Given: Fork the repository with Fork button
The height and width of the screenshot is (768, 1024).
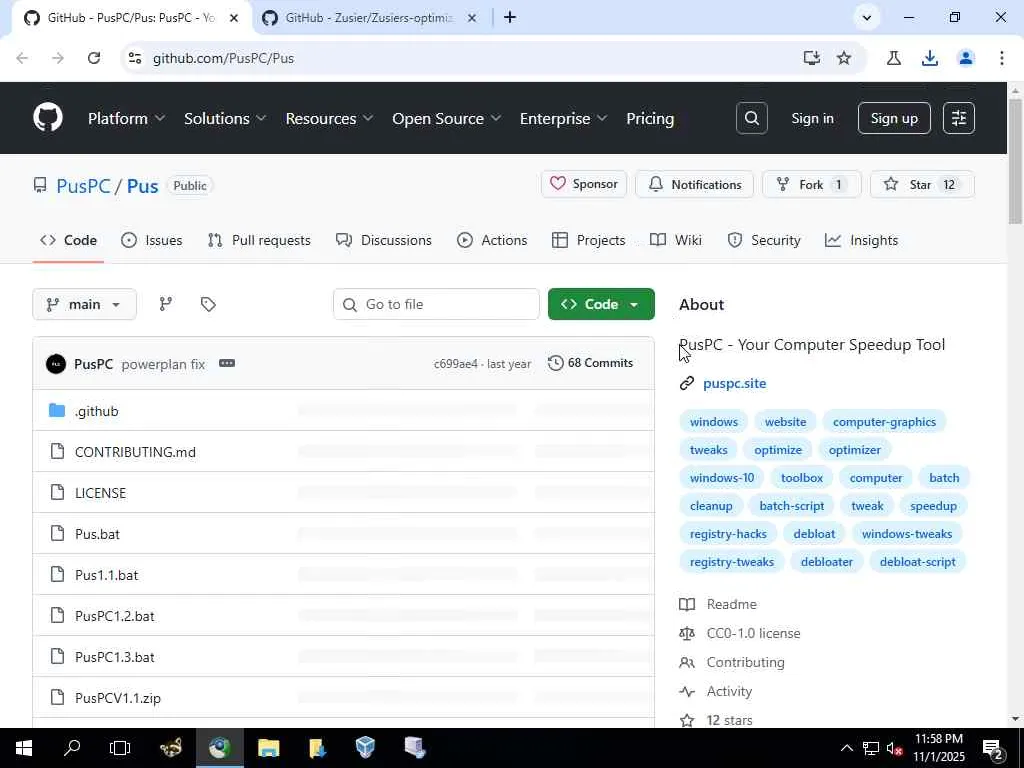Looking at the screenshot, I should pos(812,185).
